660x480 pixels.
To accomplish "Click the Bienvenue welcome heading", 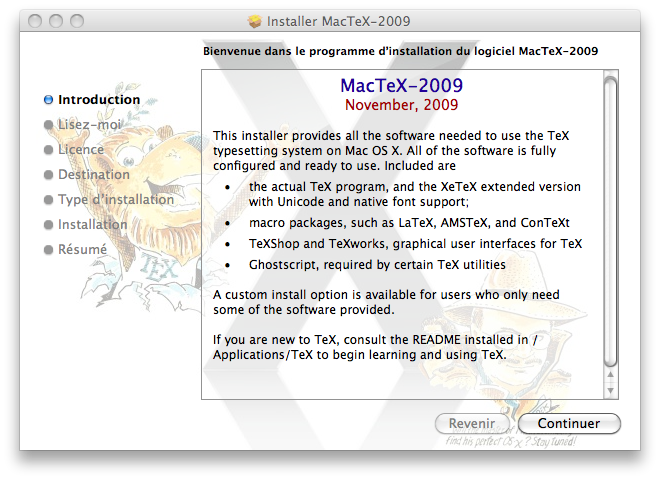I will point(400,51).
